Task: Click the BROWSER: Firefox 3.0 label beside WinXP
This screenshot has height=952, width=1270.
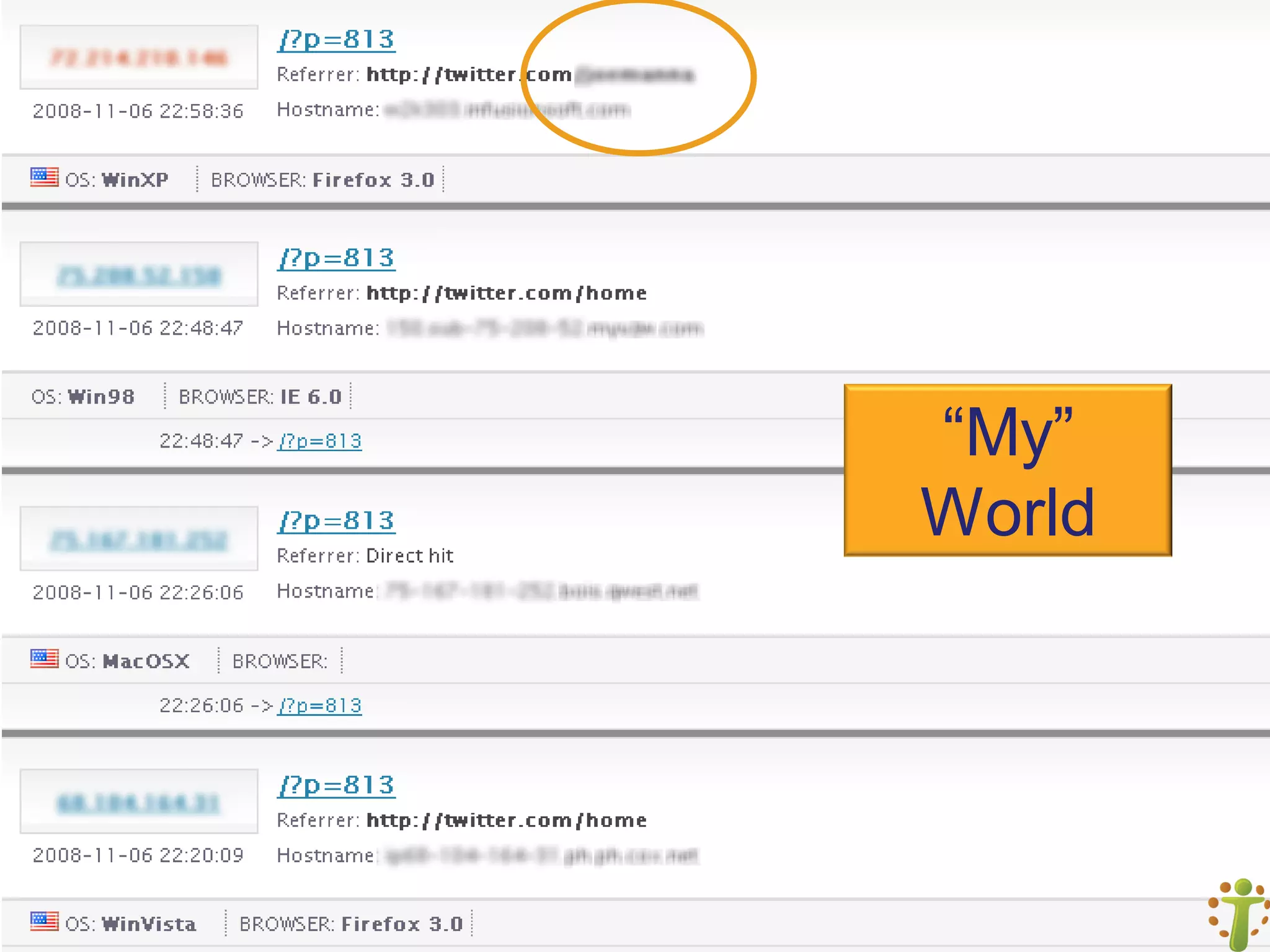Action: tap(322, 180)
